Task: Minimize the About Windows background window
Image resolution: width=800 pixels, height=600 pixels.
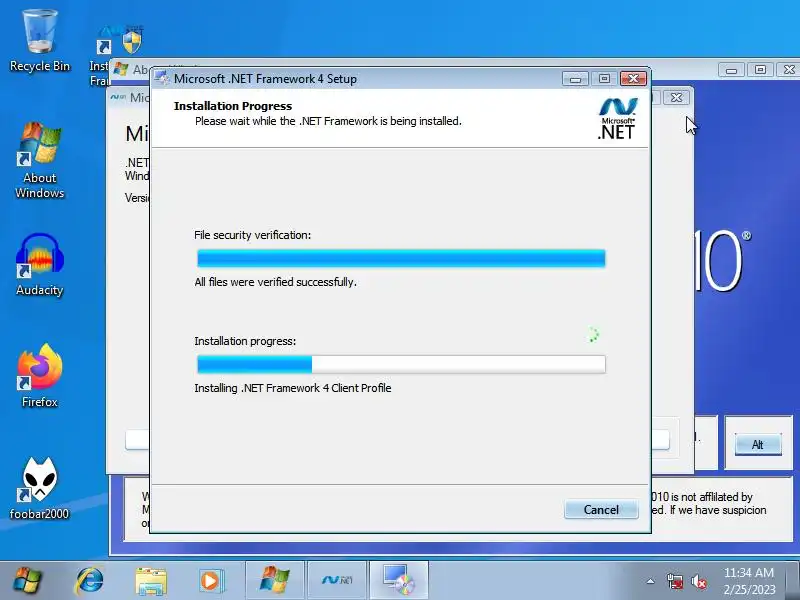Action: (x=731, y=69)
